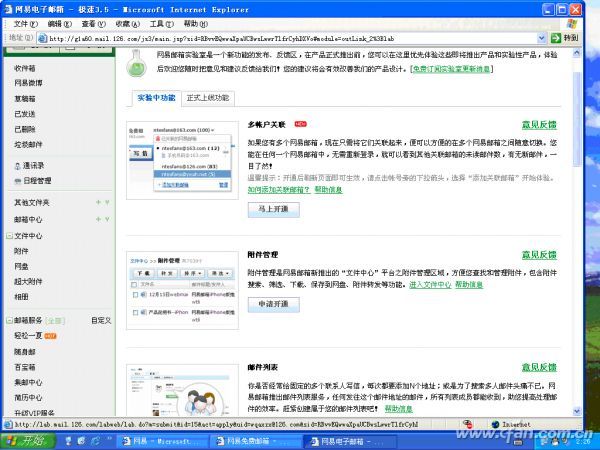Open the 收藏 menu
Screen dimensions: 600x450
pyautogui.click(x=127, y=24)
